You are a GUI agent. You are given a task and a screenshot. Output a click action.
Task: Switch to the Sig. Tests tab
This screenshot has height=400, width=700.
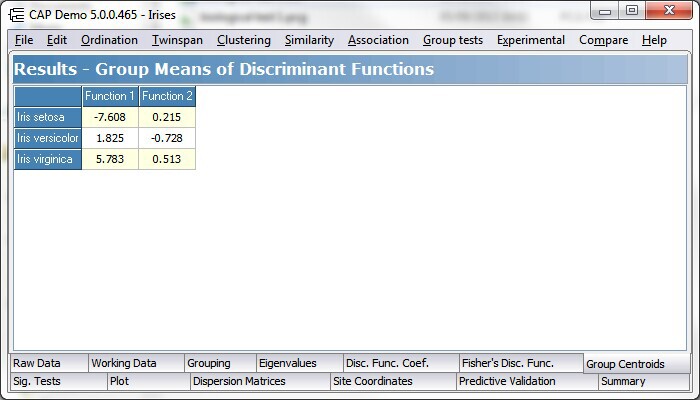tap(58, 382)
